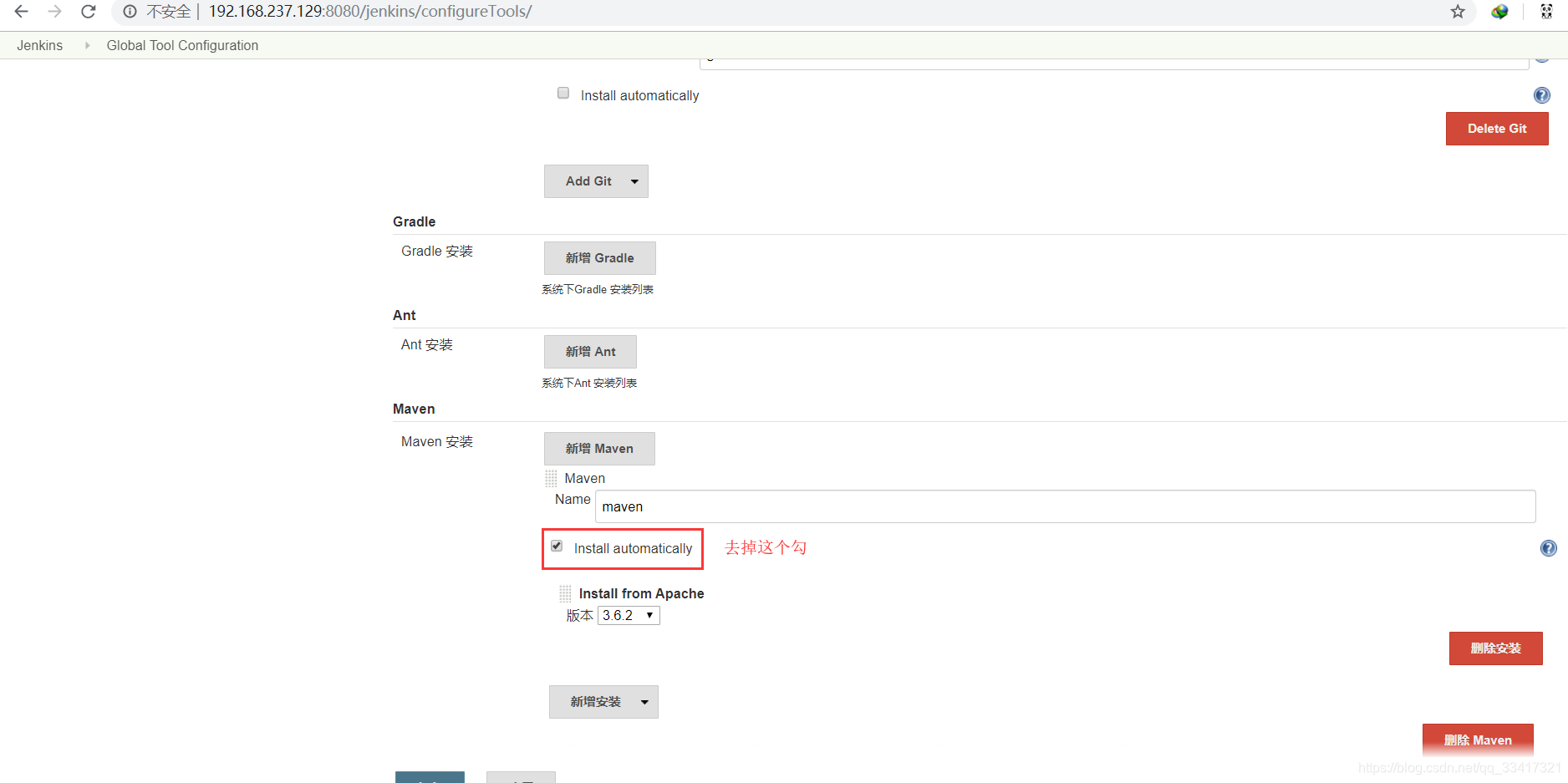Click the browser address bar URL

pos(370,12)
